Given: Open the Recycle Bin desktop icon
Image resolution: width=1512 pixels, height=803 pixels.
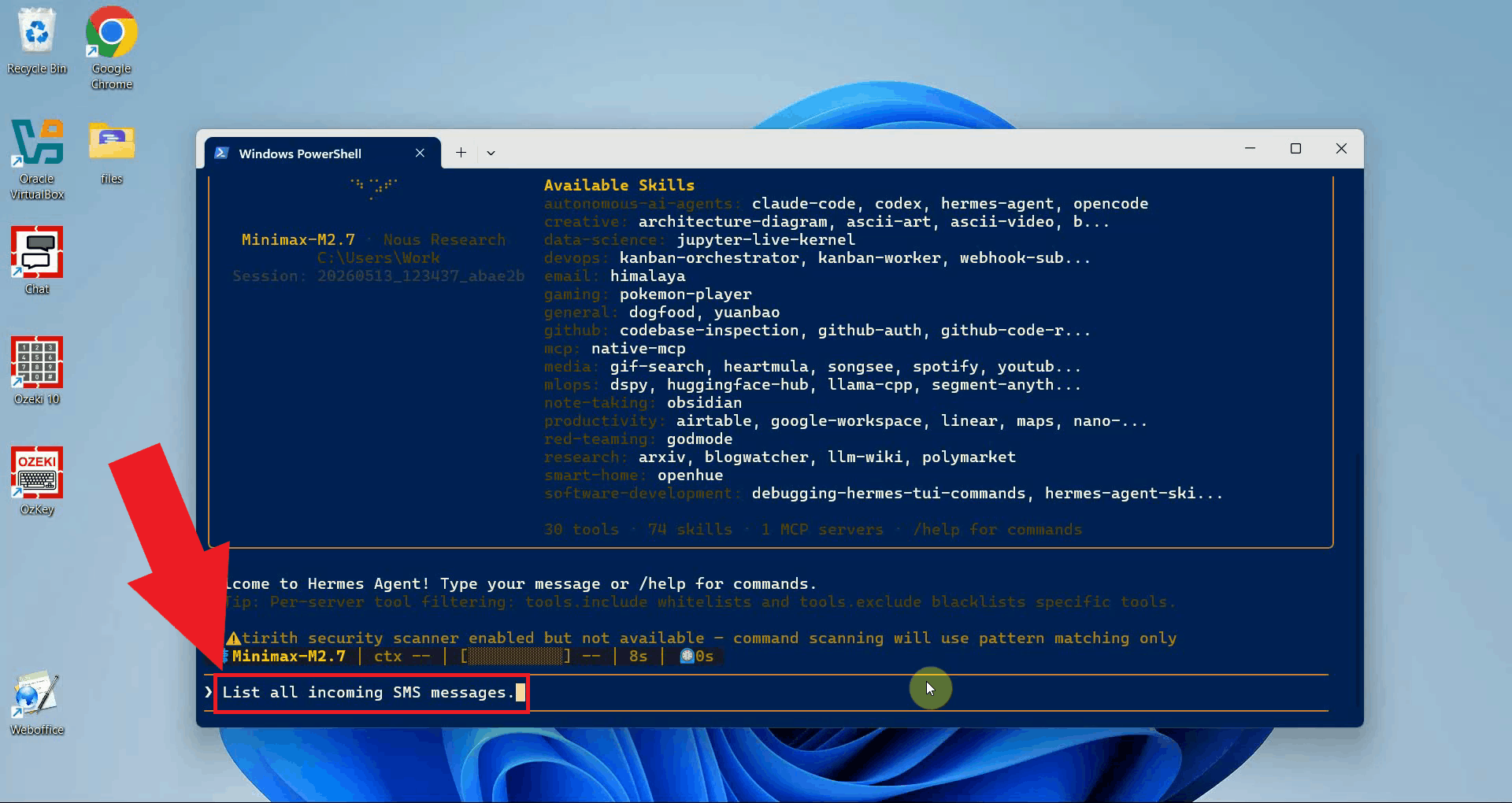Looking at the screenshot, I should click(x=37, y=41).
